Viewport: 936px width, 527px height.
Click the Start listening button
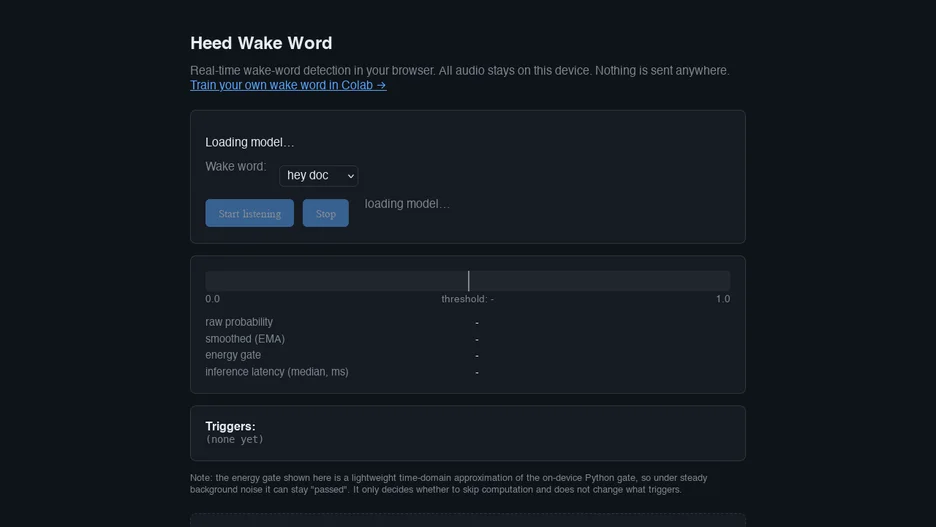click(250, 213)
